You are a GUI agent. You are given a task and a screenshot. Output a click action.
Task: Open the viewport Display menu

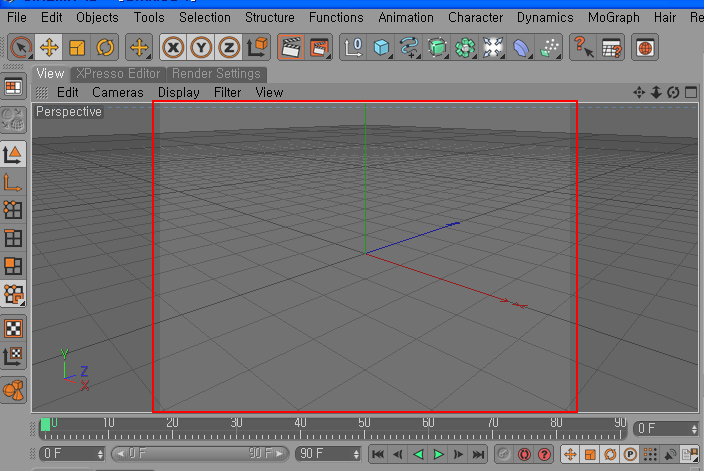178,92
